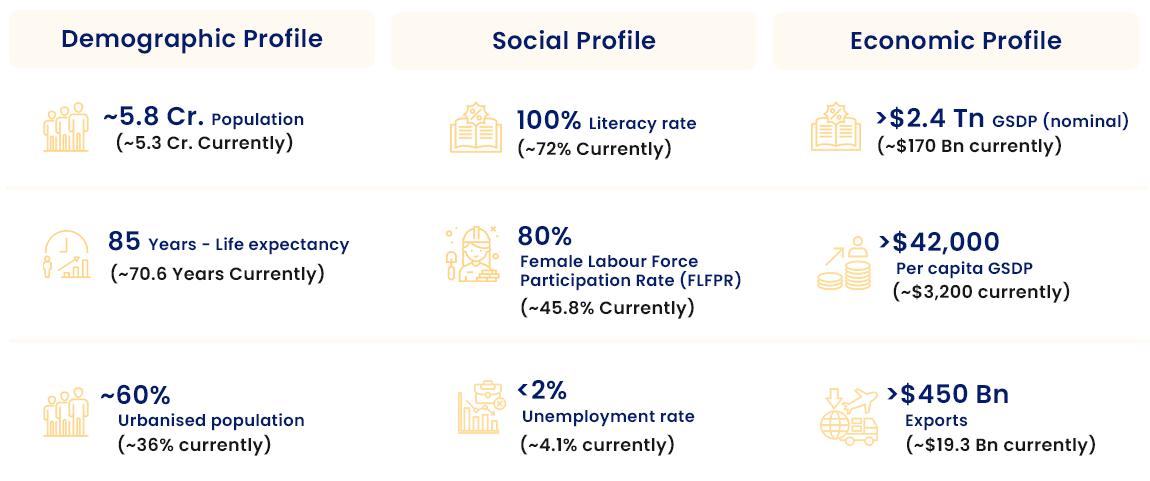The image size is (1150, 481).
Task: Click the globe and airplane Exports icon
Action: [849, 416]
